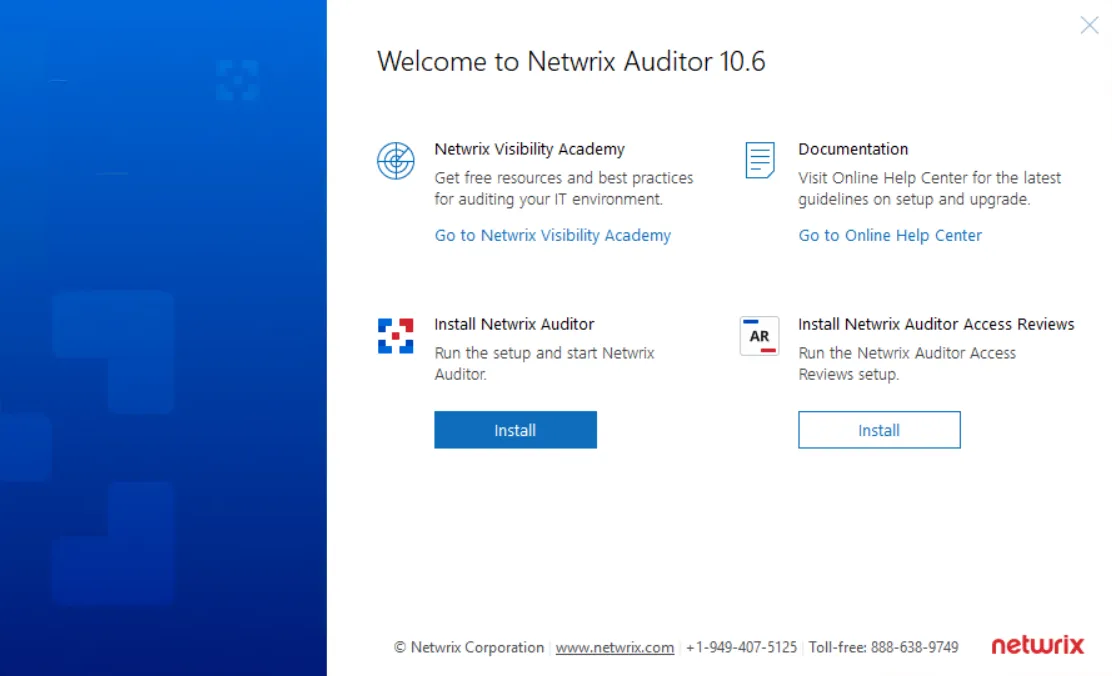The width and height of the screenshot is (1112, 676).
Task: Click the phone number +1-949-407-5125
Action: (x=741, y=648)
